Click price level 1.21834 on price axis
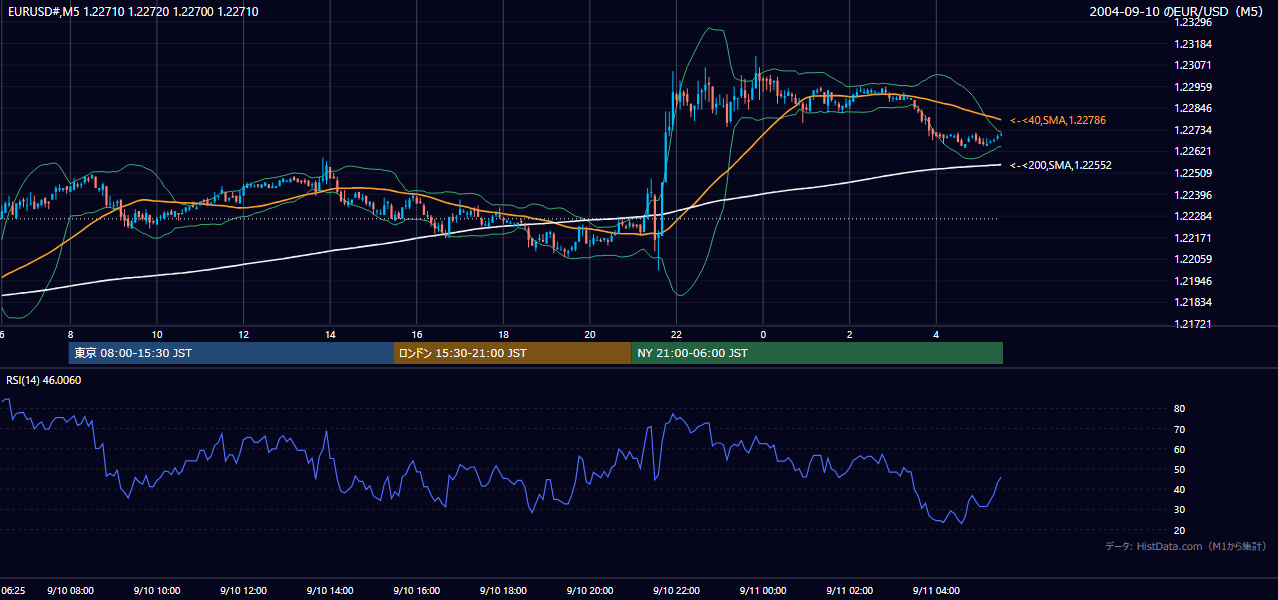The image size is (1278, 600). [1192, 302]
